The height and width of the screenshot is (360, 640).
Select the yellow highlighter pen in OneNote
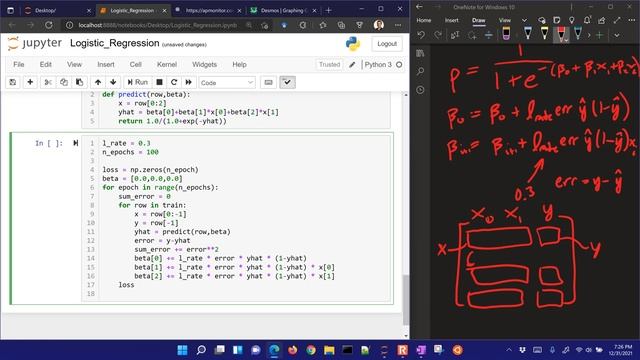pyautogui.click(x=544, y=34)
